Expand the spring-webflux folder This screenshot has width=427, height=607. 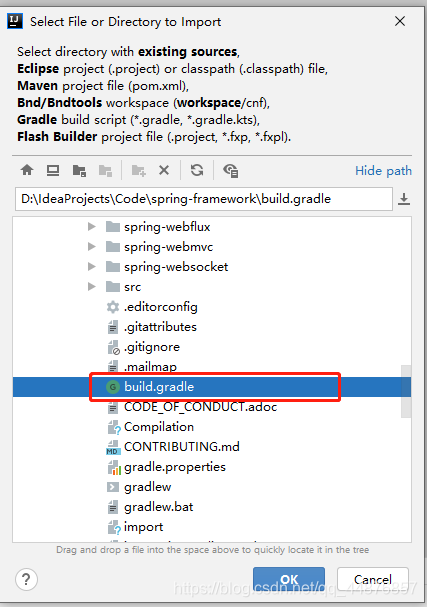point(91,226)
